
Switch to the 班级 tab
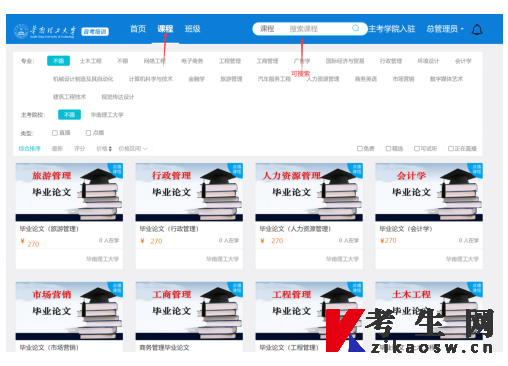pyautogui.click(x=193, y=29)
